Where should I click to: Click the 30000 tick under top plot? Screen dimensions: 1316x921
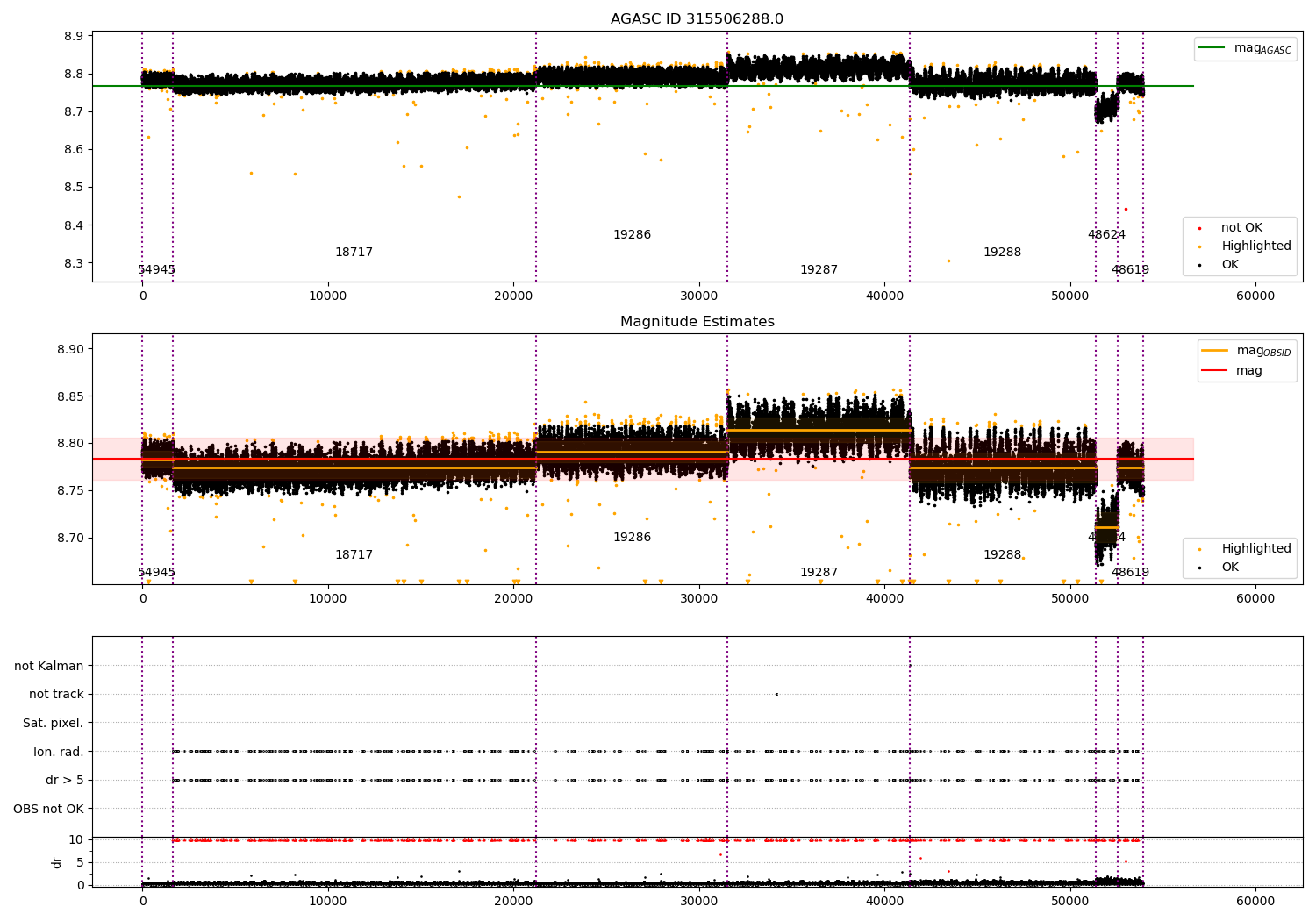pyautogui.click(x=699, y=296)
